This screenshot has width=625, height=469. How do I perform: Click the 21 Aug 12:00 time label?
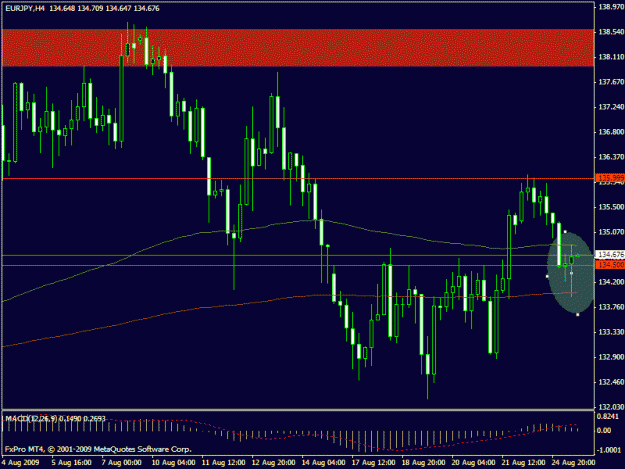(523, 462)
